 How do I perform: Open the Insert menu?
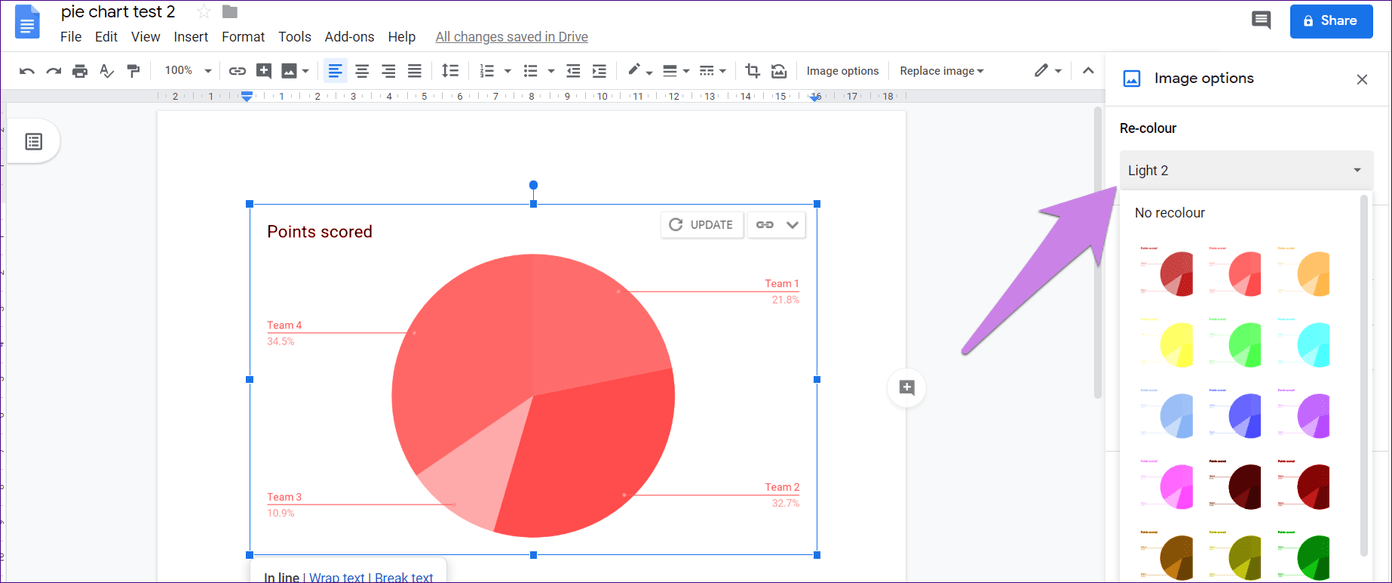191,37
